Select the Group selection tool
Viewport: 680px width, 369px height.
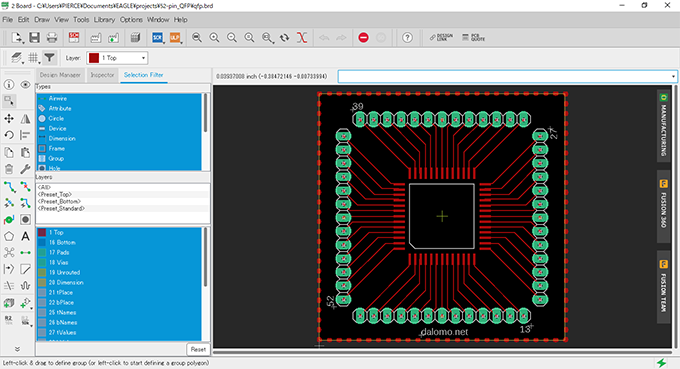tap(9, 101)
